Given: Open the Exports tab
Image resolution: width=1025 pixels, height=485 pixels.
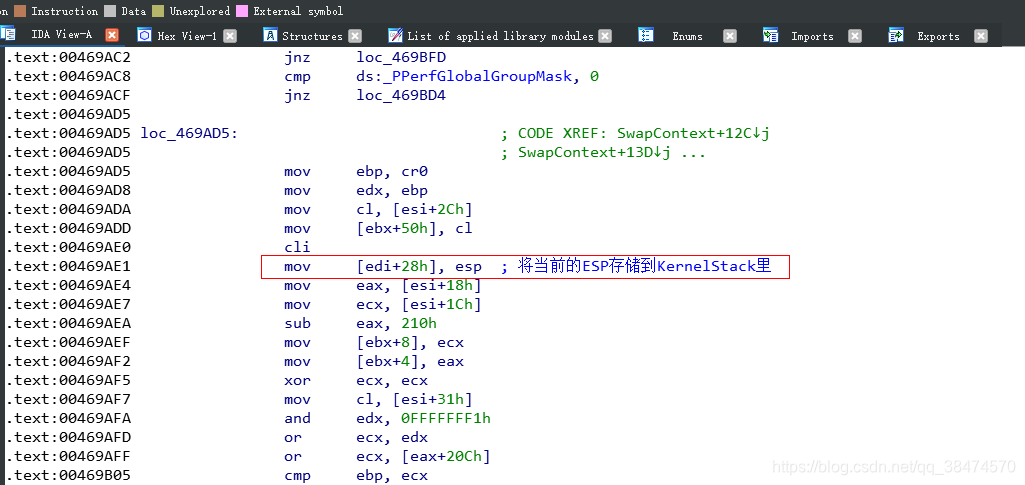Looking at the screenshot, I should click(939, 36).
